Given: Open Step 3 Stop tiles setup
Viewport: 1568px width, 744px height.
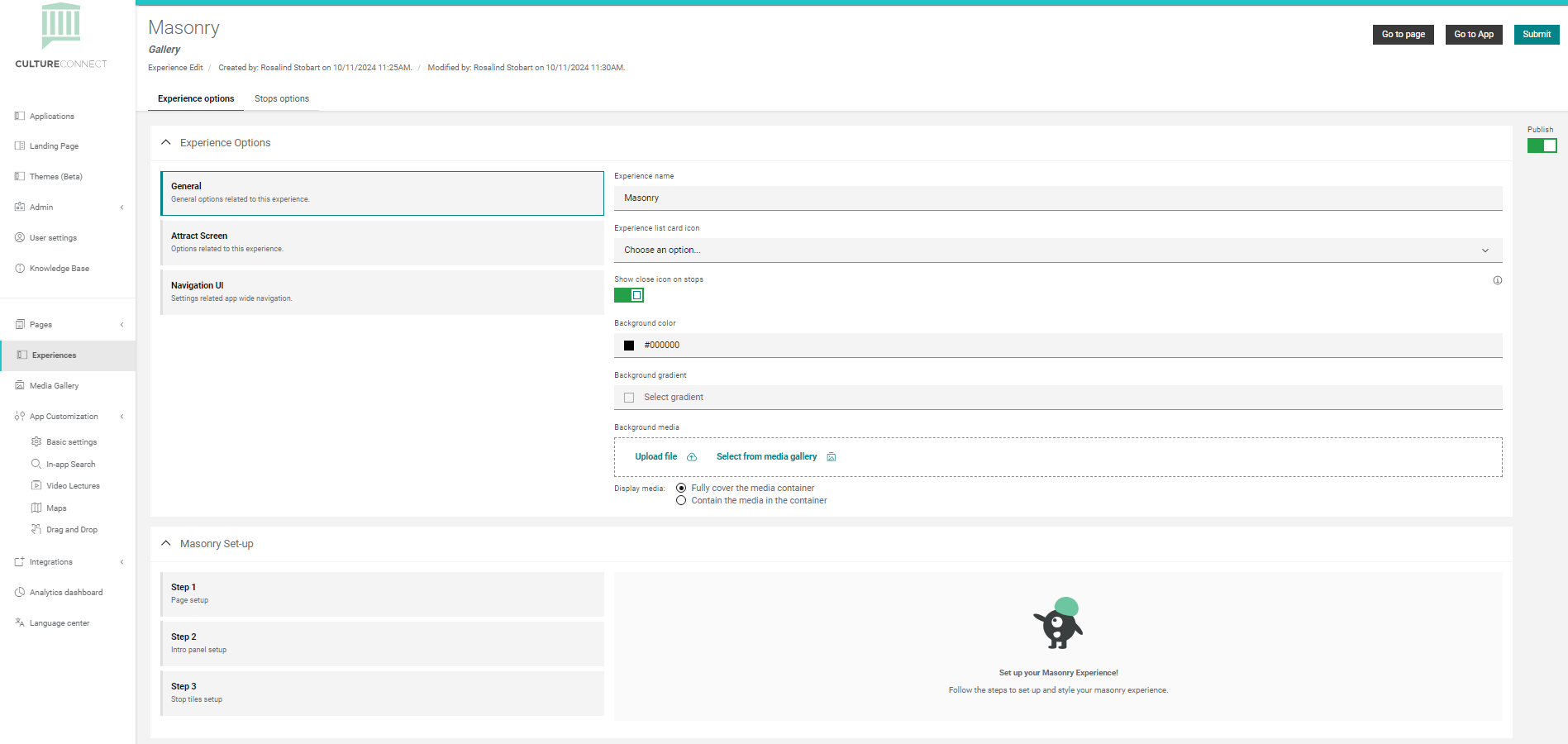Looking at the screenshot, I should pyautogui.click(x=382, y=694).
